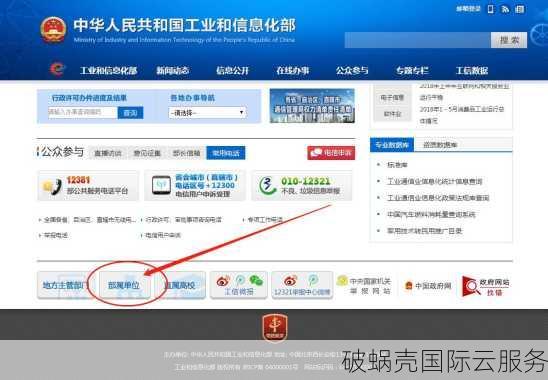Image resolution: width=548 pixels, height=380 pixels.
Task: Click 部属单位 button
Action: coord(124,285)
